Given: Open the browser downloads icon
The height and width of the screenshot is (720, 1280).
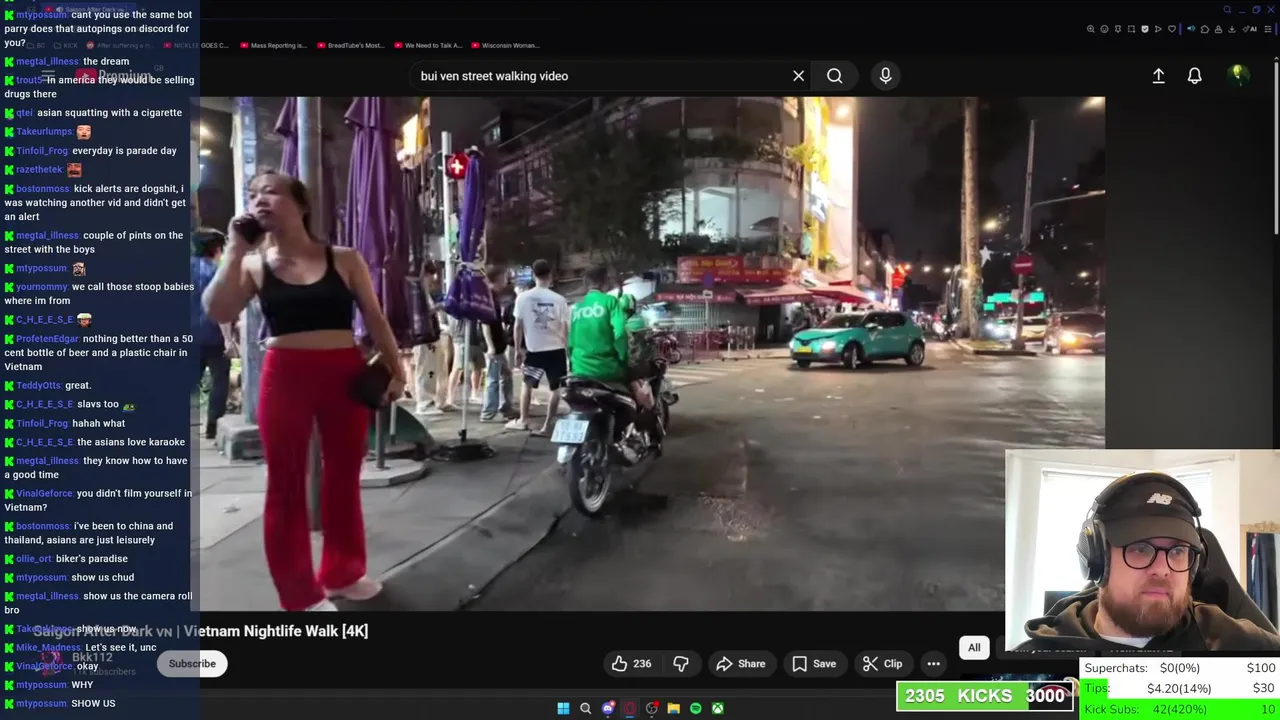Looking at the screenshot, I should (1231, 29).
